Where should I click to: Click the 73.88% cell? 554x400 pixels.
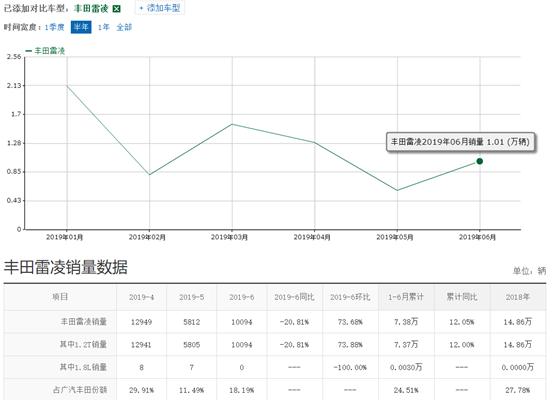coord(350,345)
